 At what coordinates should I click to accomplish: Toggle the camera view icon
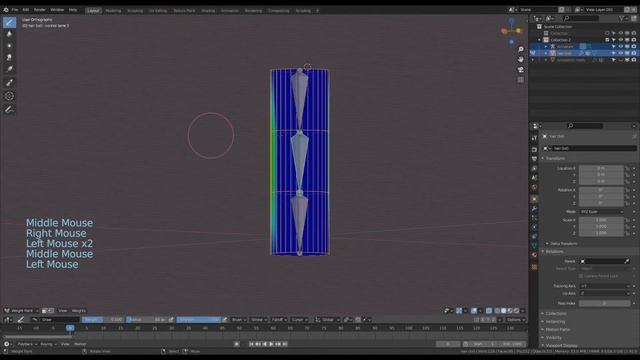[521, 70]
